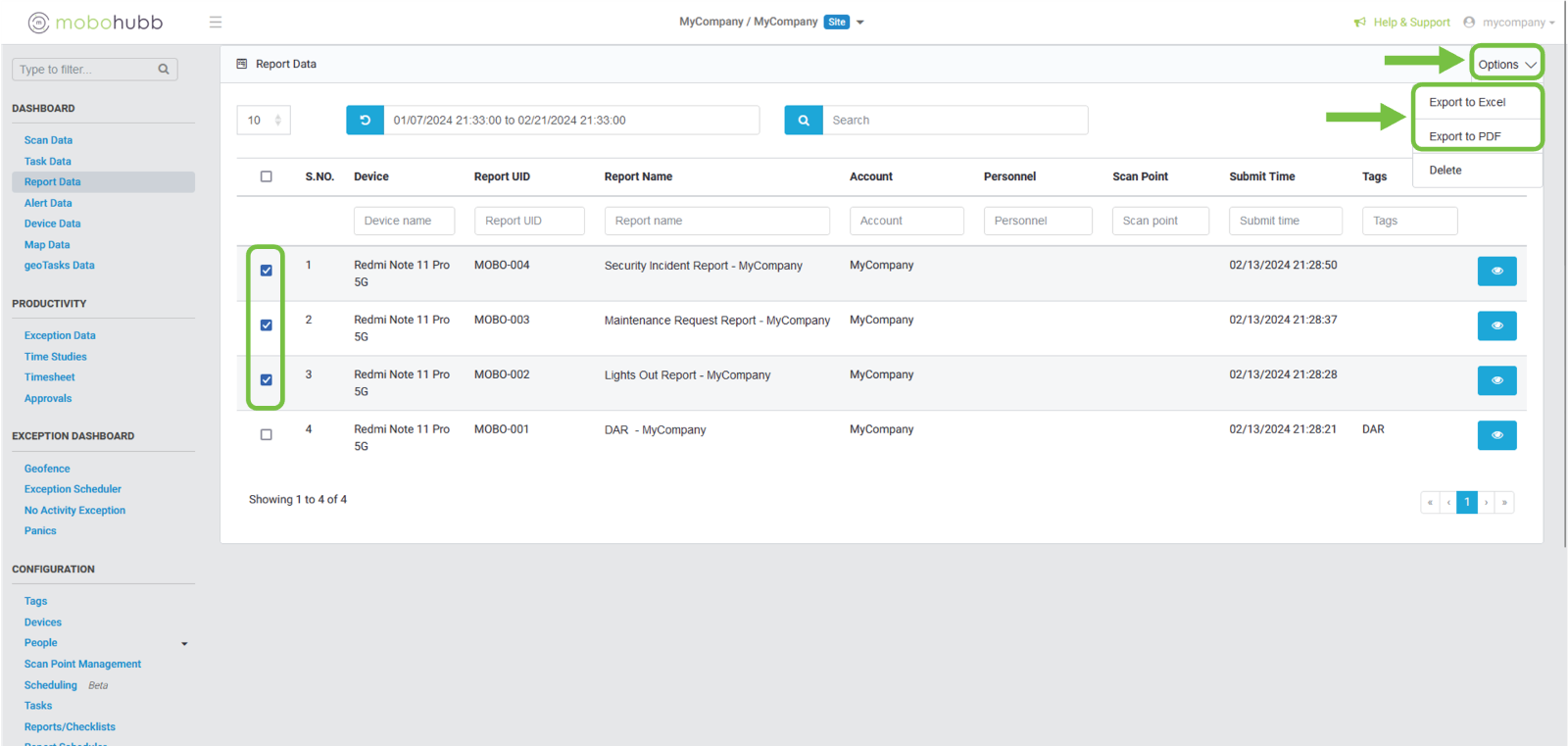Viewport: 1568px width, 746px height.
Task: Expand the People submenu arrow
Action: (184, 644)
